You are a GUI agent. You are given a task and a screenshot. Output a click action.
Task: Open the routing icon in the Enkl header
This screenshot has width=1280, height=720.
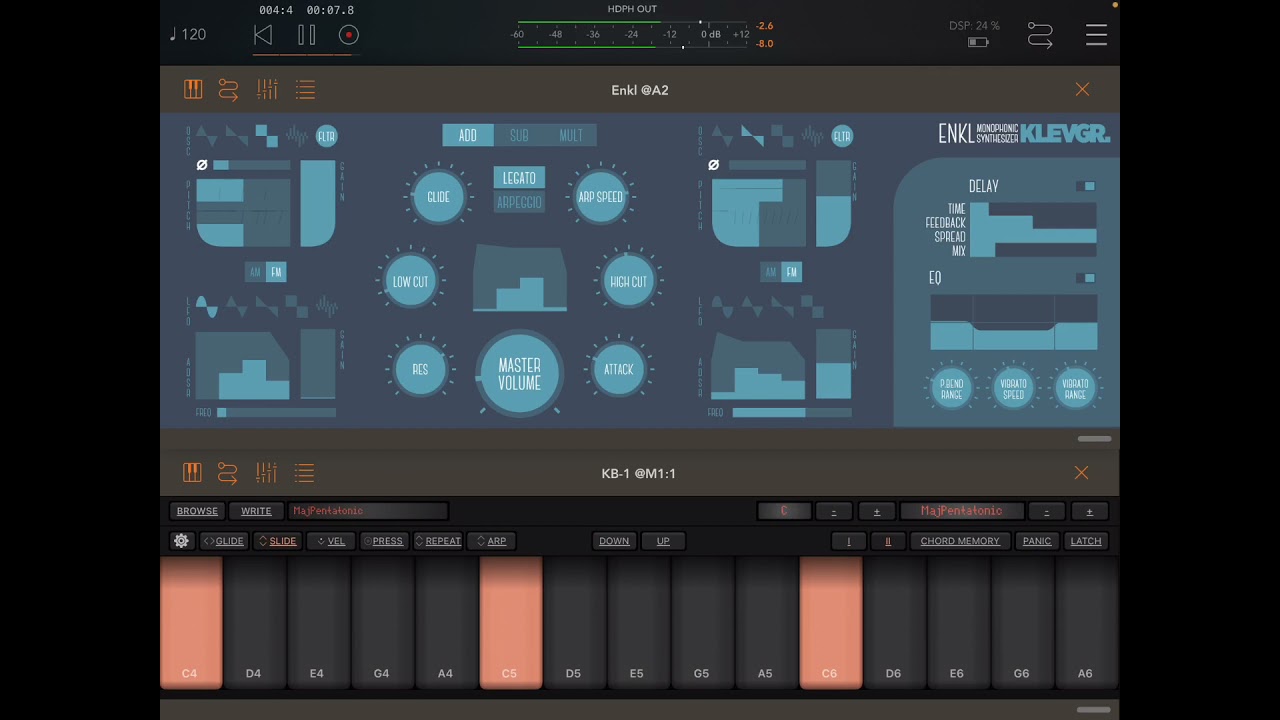coord(228,90)
